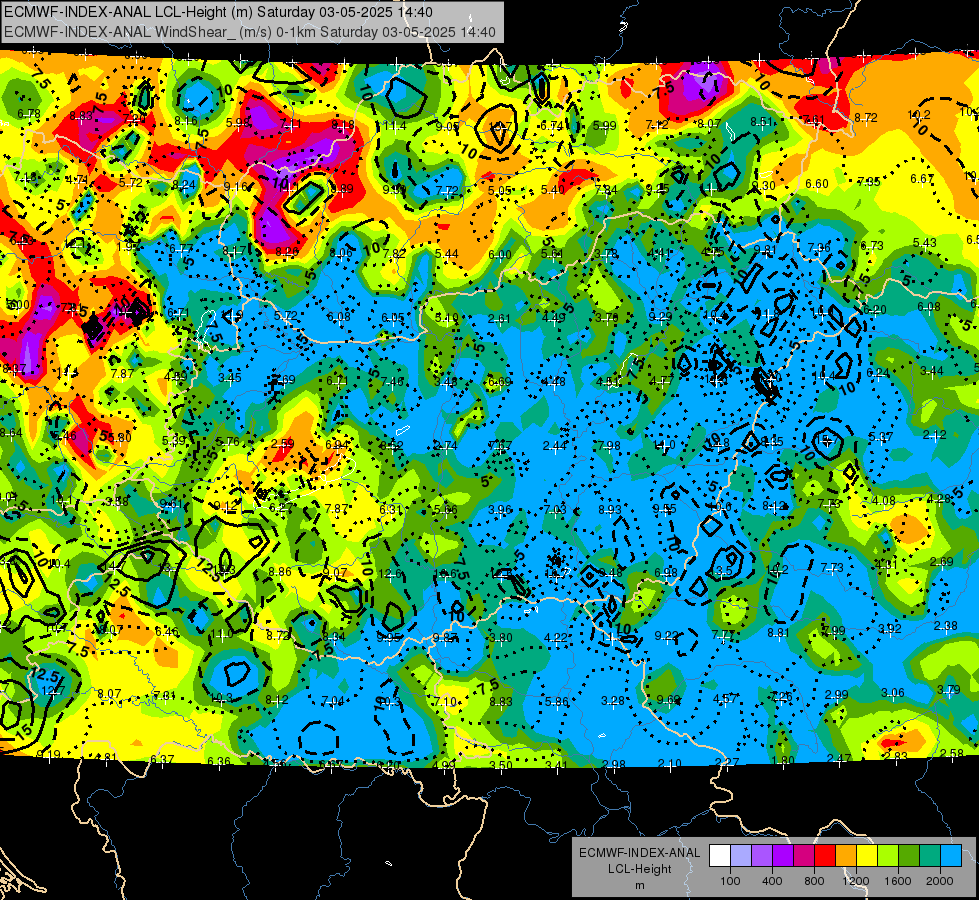
Task: Click the yellow swatch in the legend
Action: [x=867, y=856]
